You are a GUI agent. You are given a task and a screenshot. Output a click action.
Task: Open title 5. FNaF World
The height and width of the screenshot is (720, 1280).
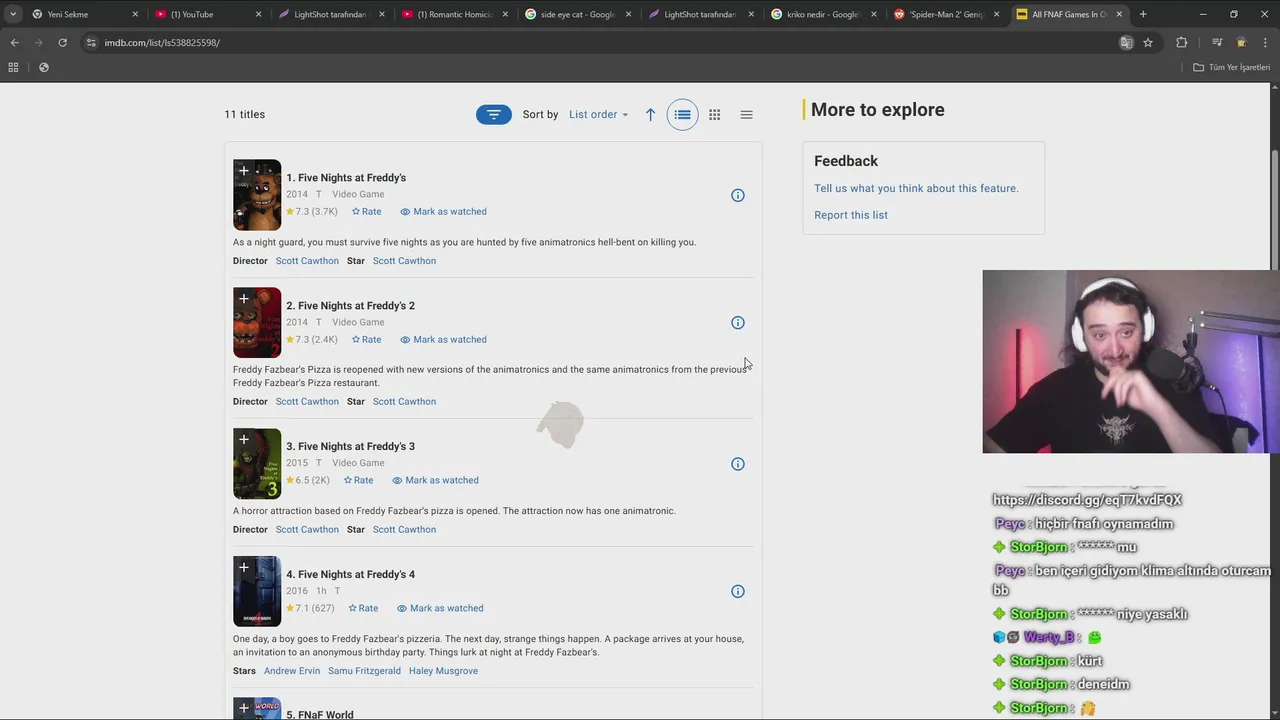(320, 714)
